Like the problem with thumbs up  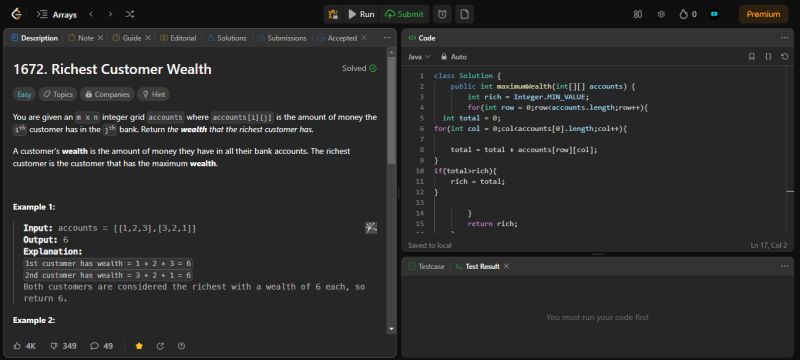tap(24, 346)
